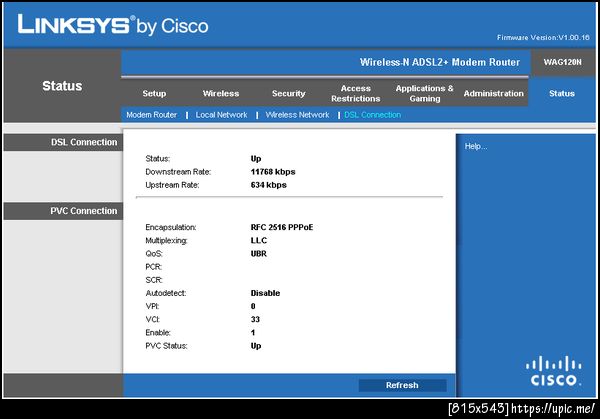Click the PVC Status: label
Viewport: 600px width, 419px height.
point(166,346)
